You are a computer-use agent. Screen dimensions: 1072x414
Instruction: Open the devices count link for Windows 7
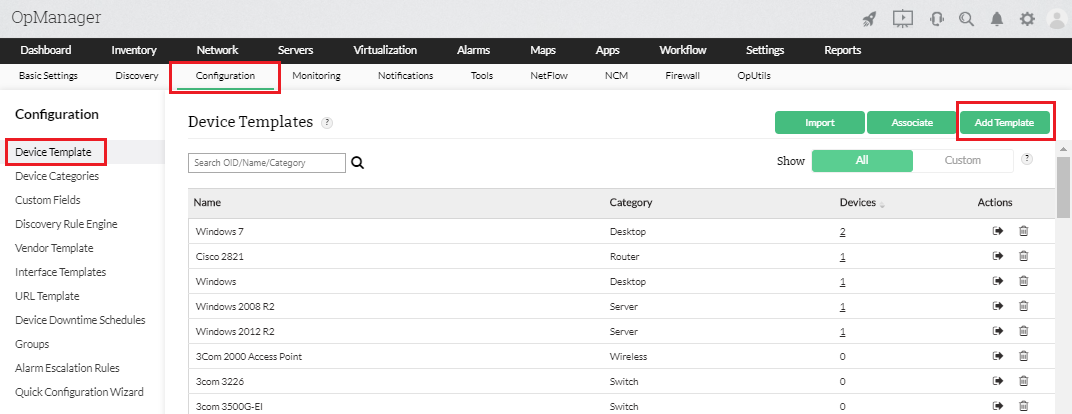tap(843, 232)
